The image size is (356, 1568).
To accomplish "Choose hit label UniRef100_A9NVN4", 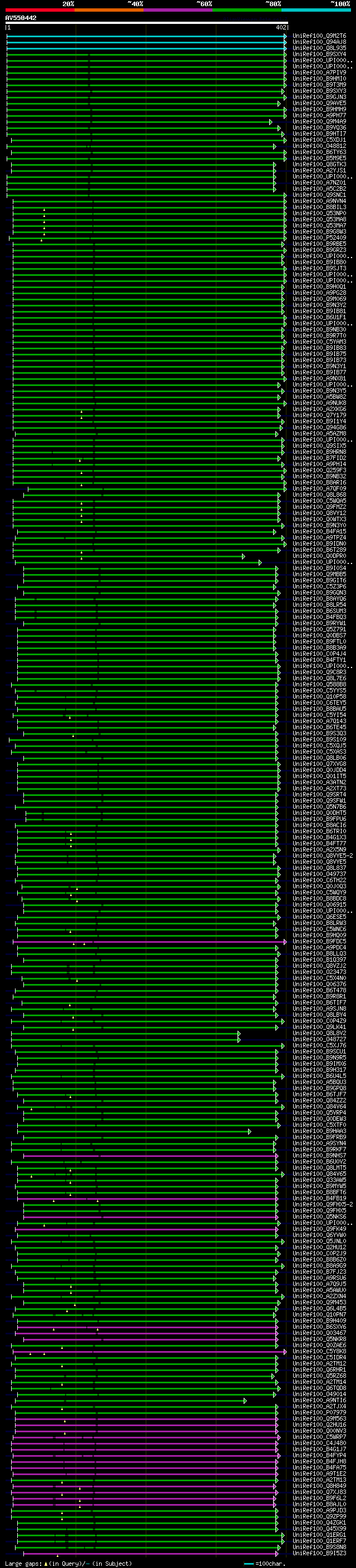I will click(319, 201).
